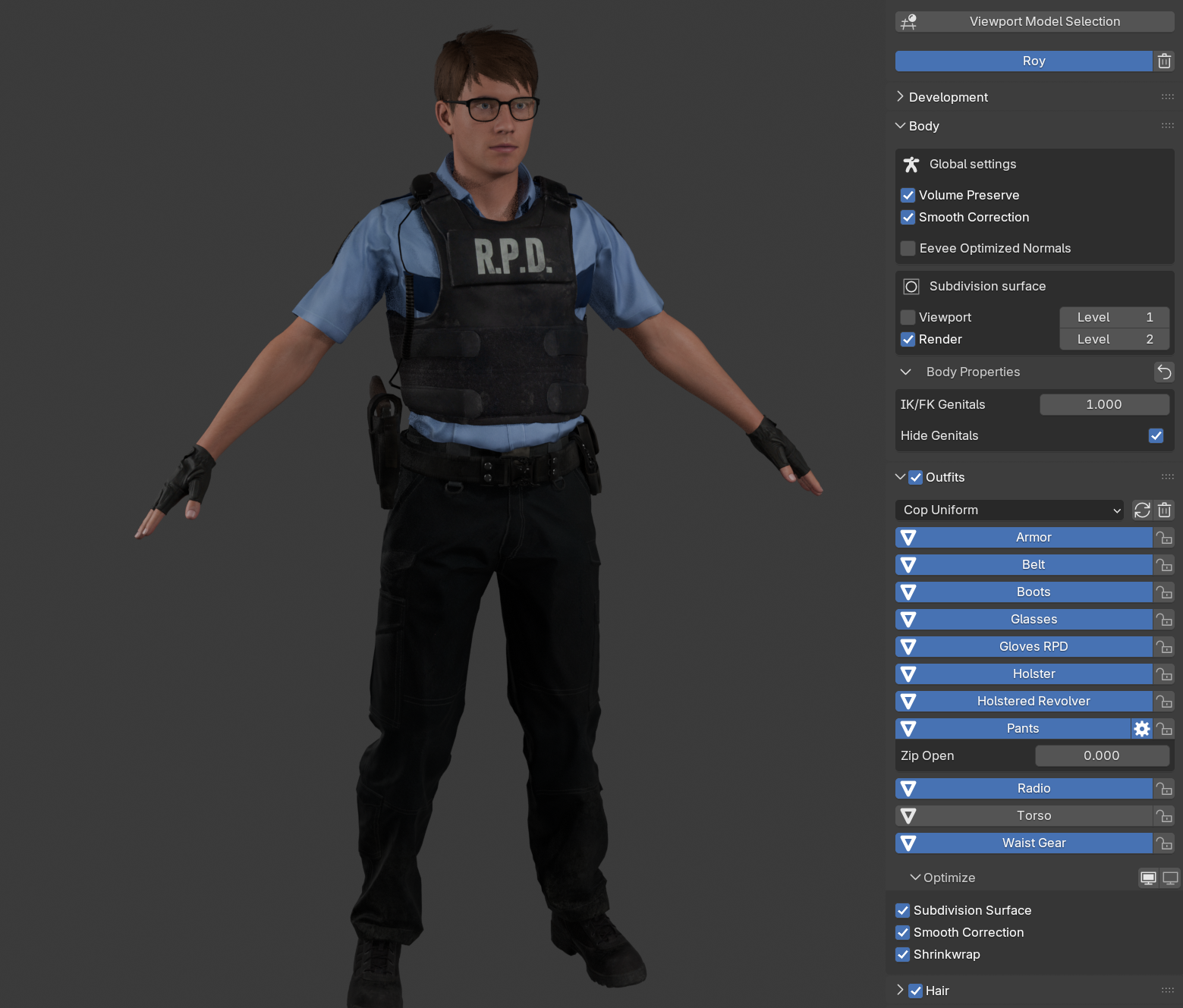The width and height of the screenshot is (1183, 1008).
Task: Select the Roy model button
Action: pyautogui.click(x=1024, y=61)
